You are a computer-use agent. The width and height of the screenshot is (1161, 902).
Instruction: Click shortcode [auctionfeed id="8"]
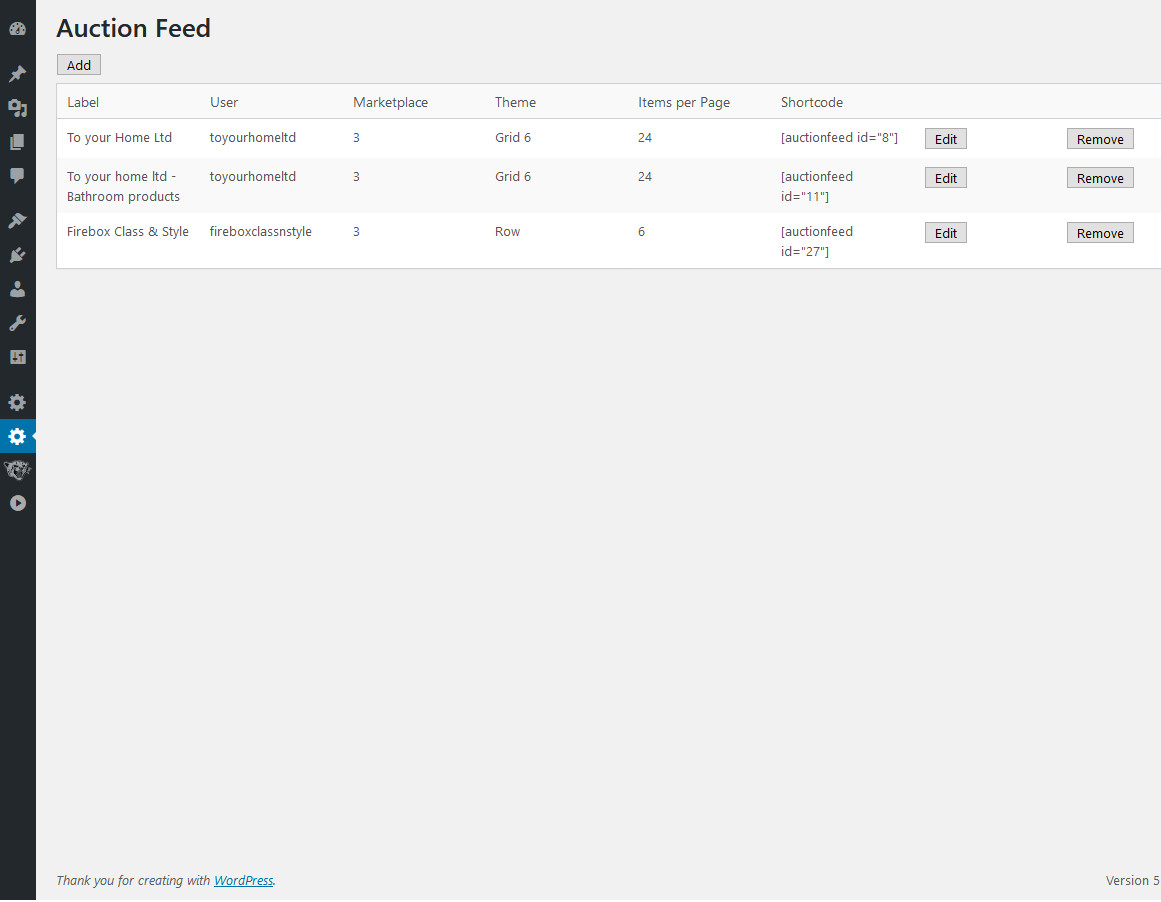839,138
